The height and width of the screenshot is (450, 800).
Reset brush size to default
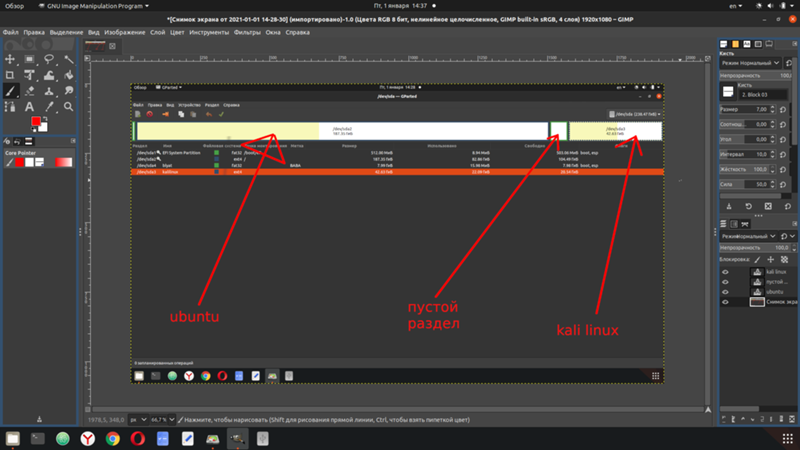coord(783,109)
